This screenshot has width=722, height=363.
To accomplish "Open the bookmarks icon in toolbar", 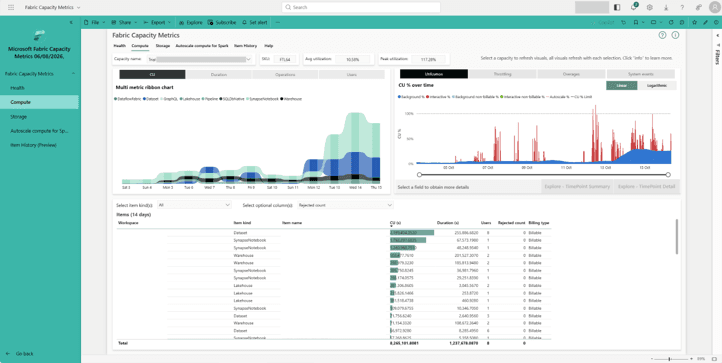I will pos(637,22).
